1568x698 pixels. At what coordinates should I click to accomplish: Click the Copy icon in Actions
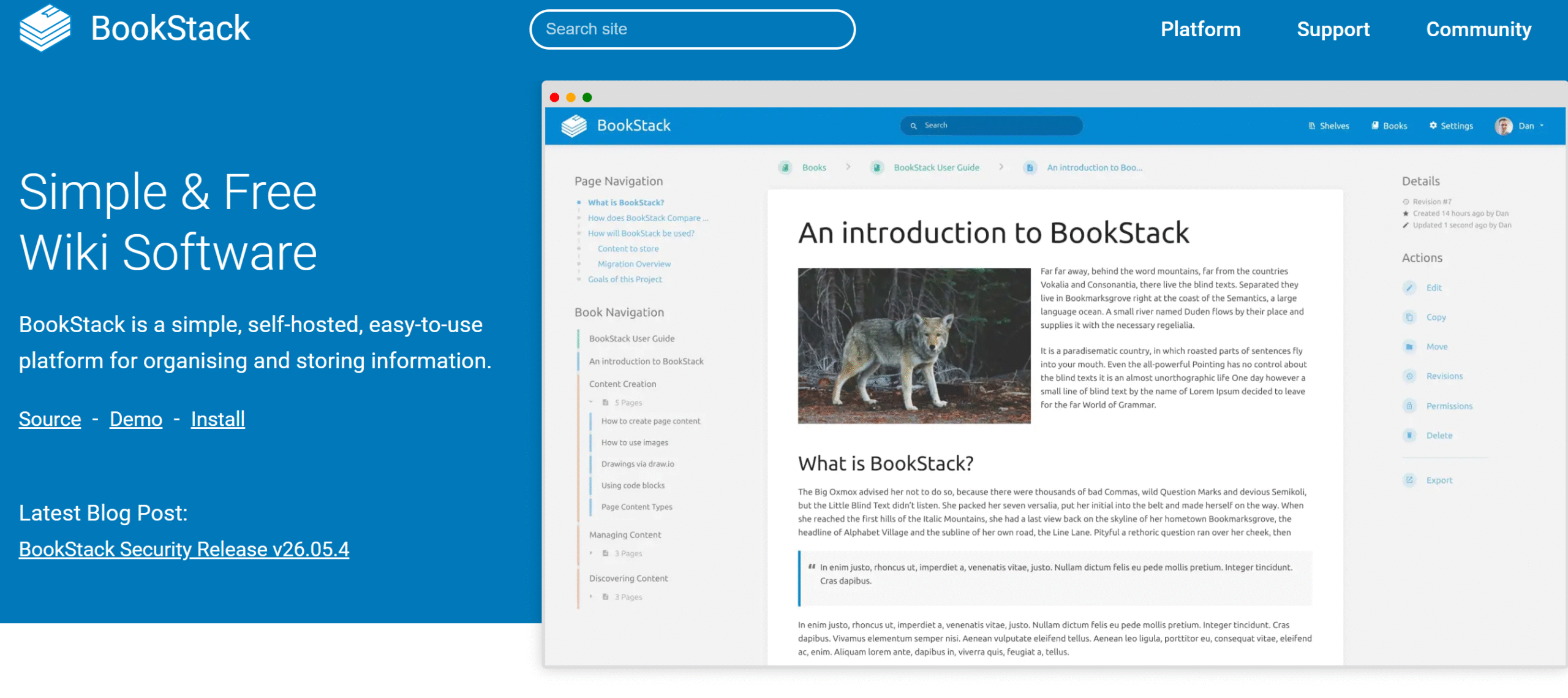coord(1409,317)
